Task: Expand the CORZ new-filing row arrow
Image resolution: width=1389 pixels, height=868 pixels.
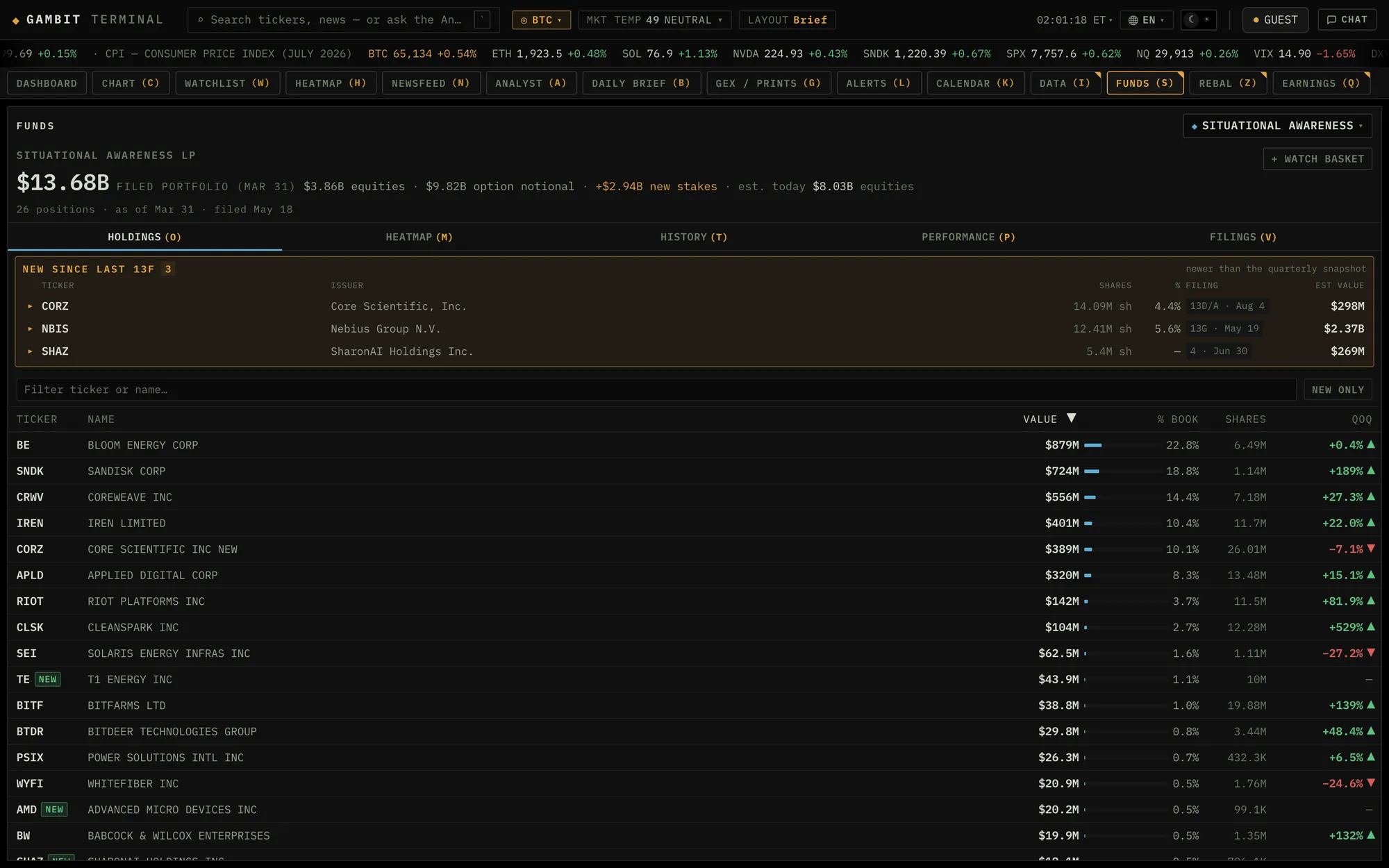Action: [x=30, y=306]
